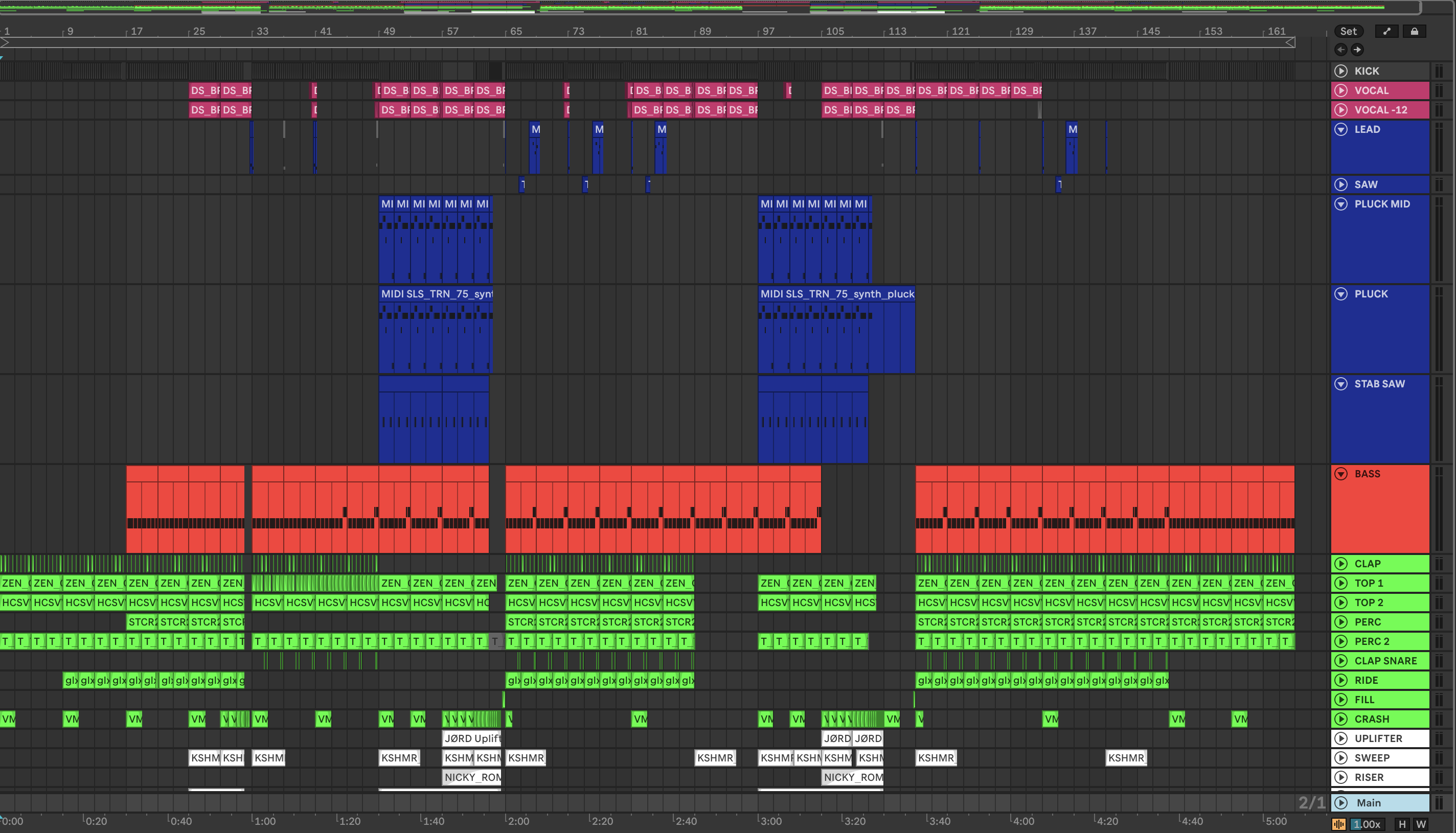Select the JØRD Uplift clip

pyautogui.click(x=471, y=738)
